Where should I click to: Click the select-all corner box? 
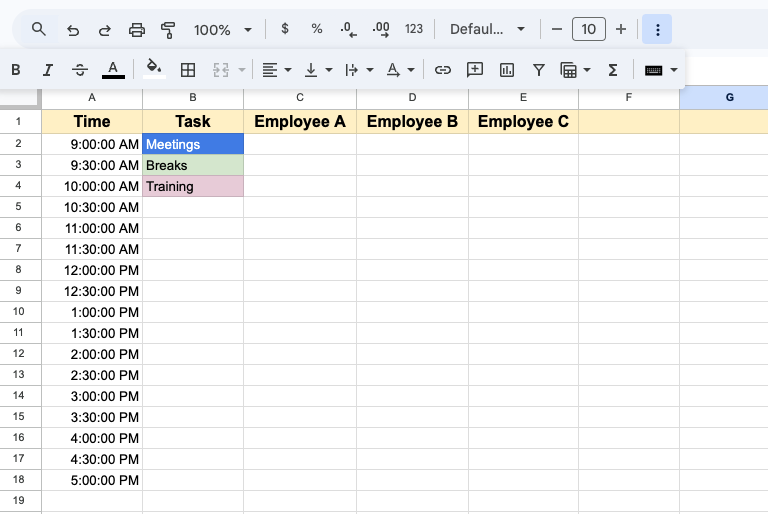pos(19,98)
